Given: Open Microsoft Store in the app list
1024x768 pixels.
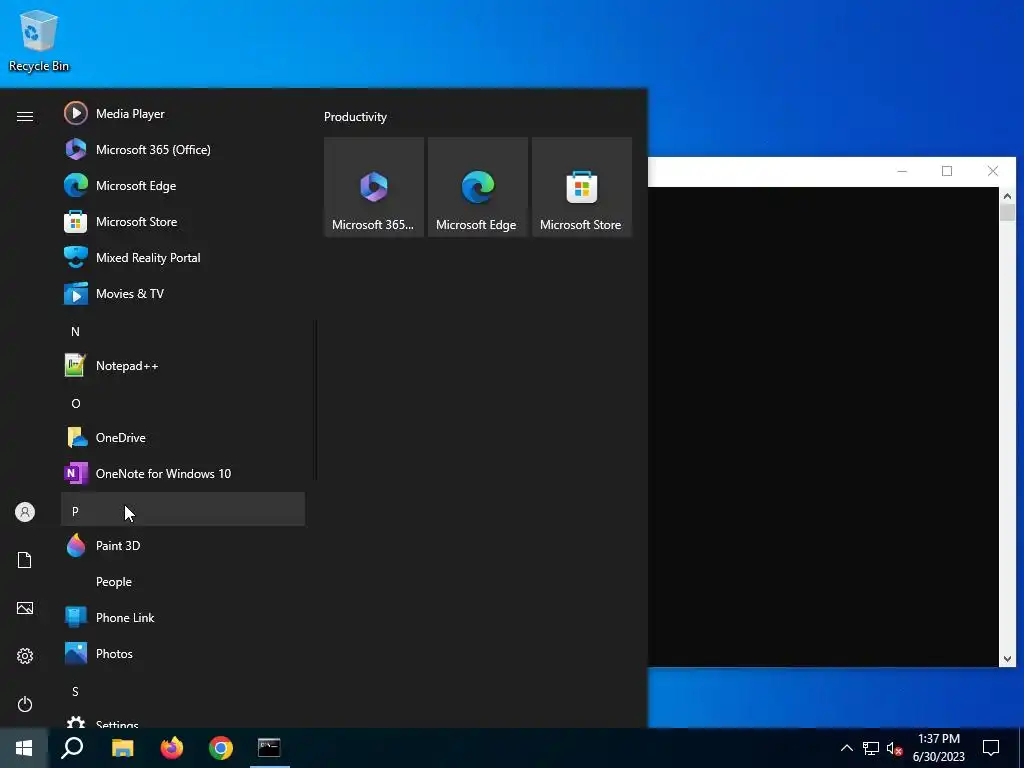Looking at the screenshot, I should click(x=183, y=221).
